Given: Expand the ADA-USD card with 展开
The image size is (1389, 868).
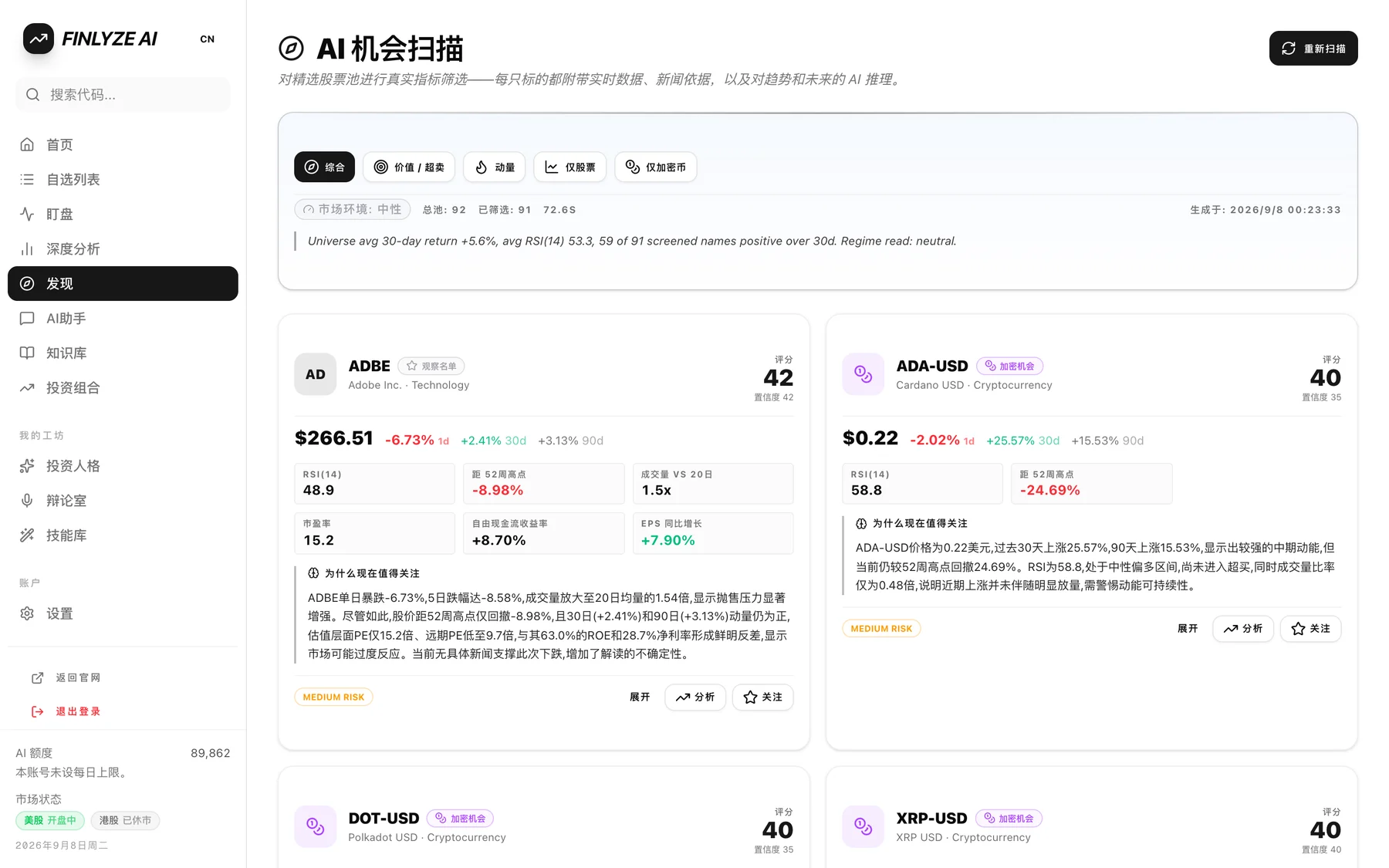Looking at the screenshot, I should pos(1188,629).
